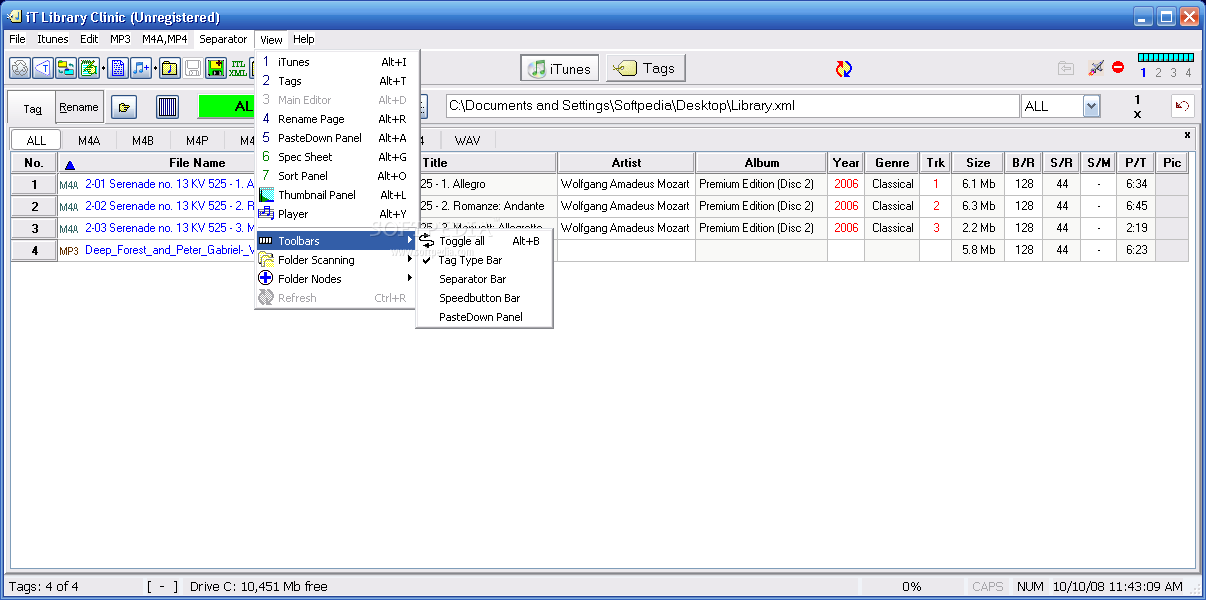Select page number 2 indicator
Screen dimensions: 1206x600
pyautogui.click(x=1158, y=73)
